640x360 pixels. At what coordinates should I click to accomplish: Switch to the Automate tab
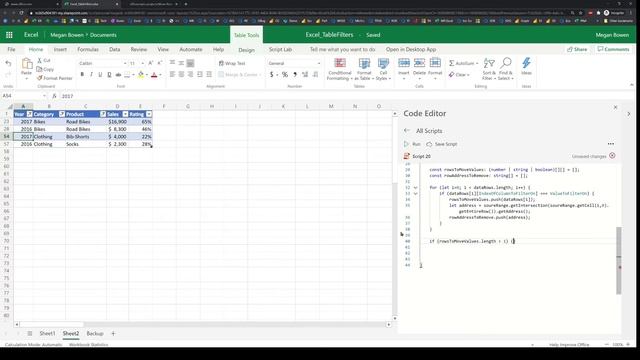coord(191,49)
